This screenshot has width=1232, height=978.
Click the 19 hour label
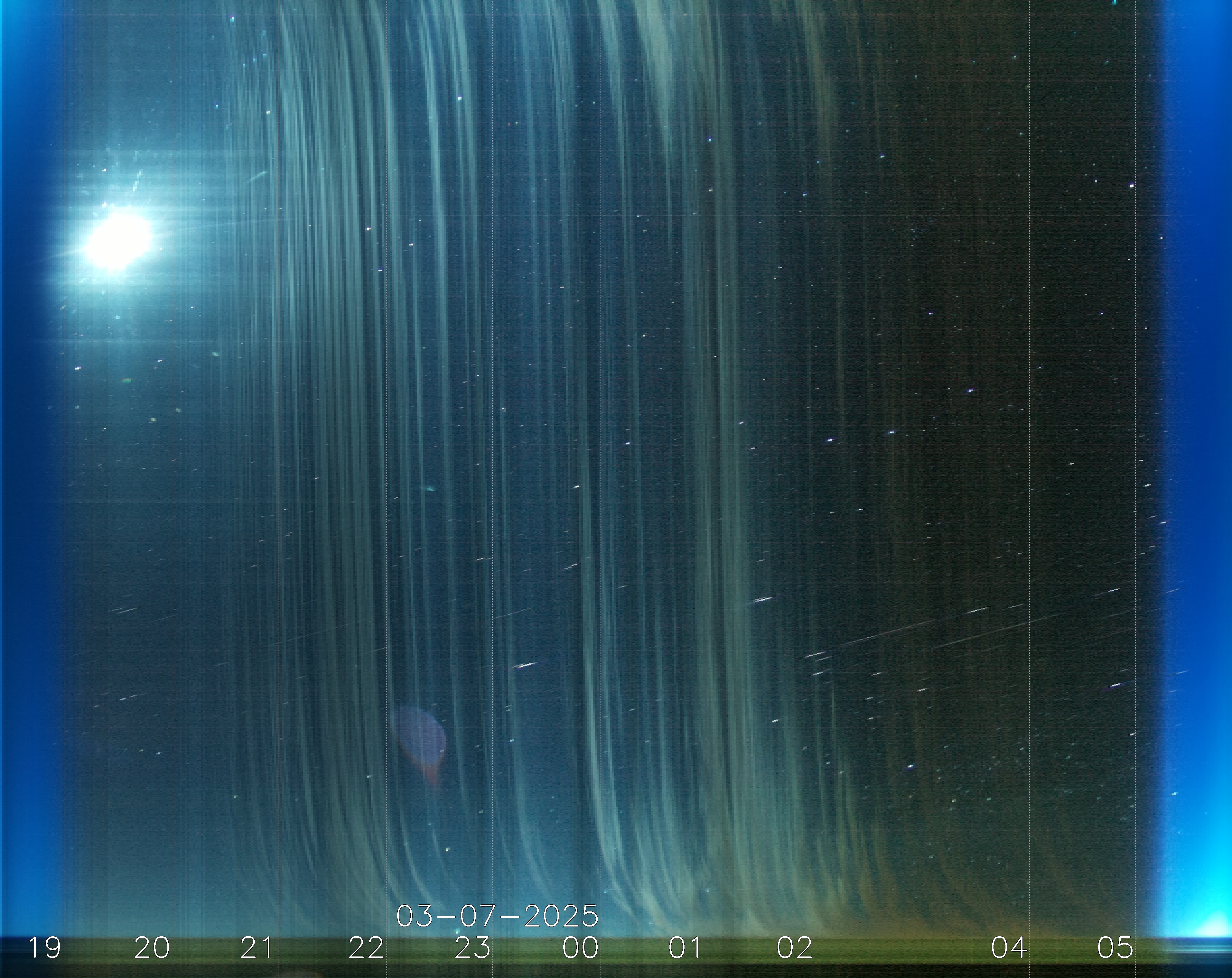(44, 948)
